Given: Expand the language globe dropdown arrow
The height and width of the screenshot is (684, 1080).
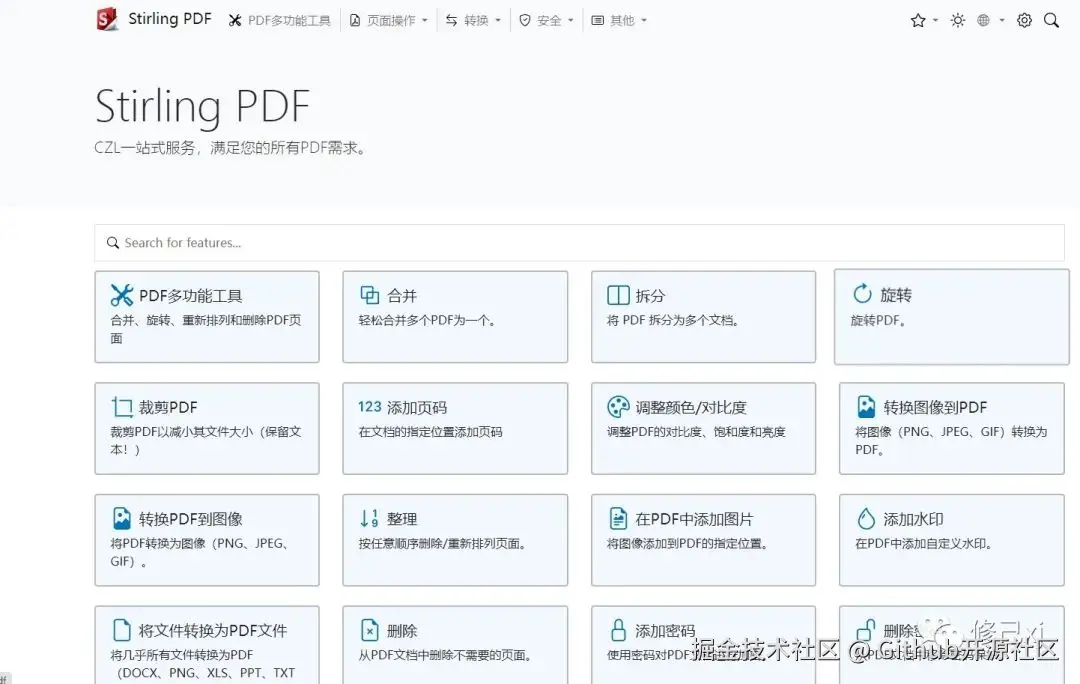Looking at the screenshot, I should coord(1001,21).
